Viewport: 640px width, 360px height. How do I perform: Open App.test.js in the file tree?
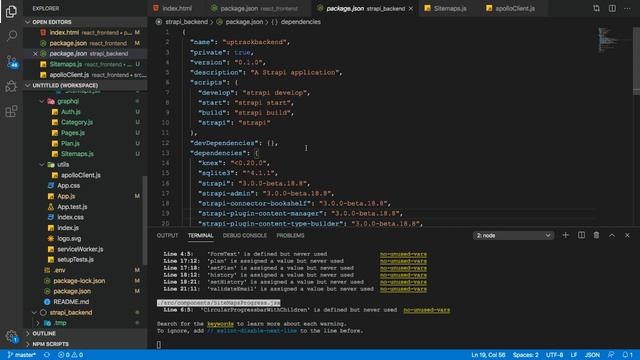pyautogui.click(x=72, y=207)
